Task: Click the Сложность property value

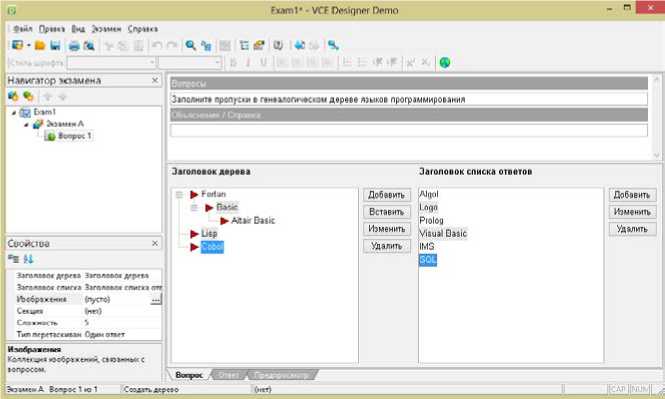Action: [122, 323]
